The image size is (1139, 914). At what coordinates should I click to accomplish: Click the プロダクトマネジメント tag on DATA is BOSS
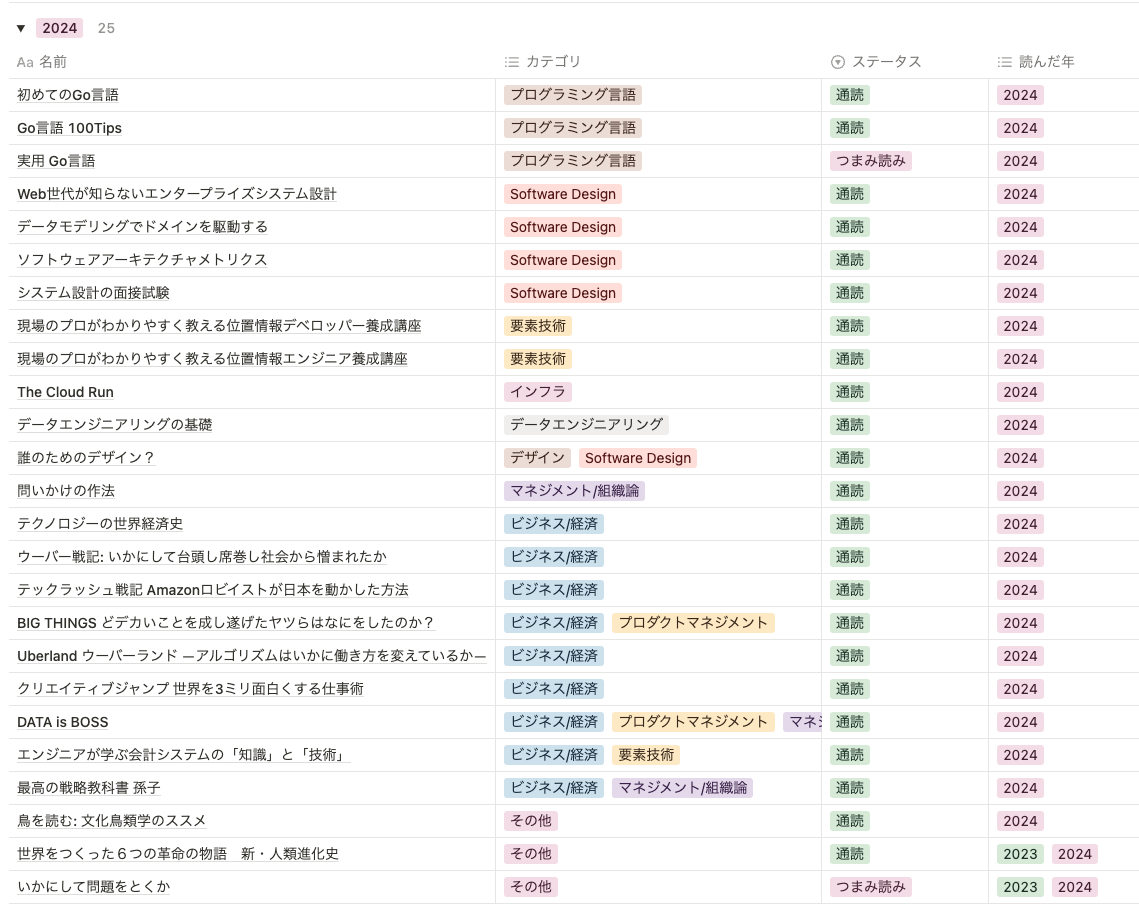point(693,722)
